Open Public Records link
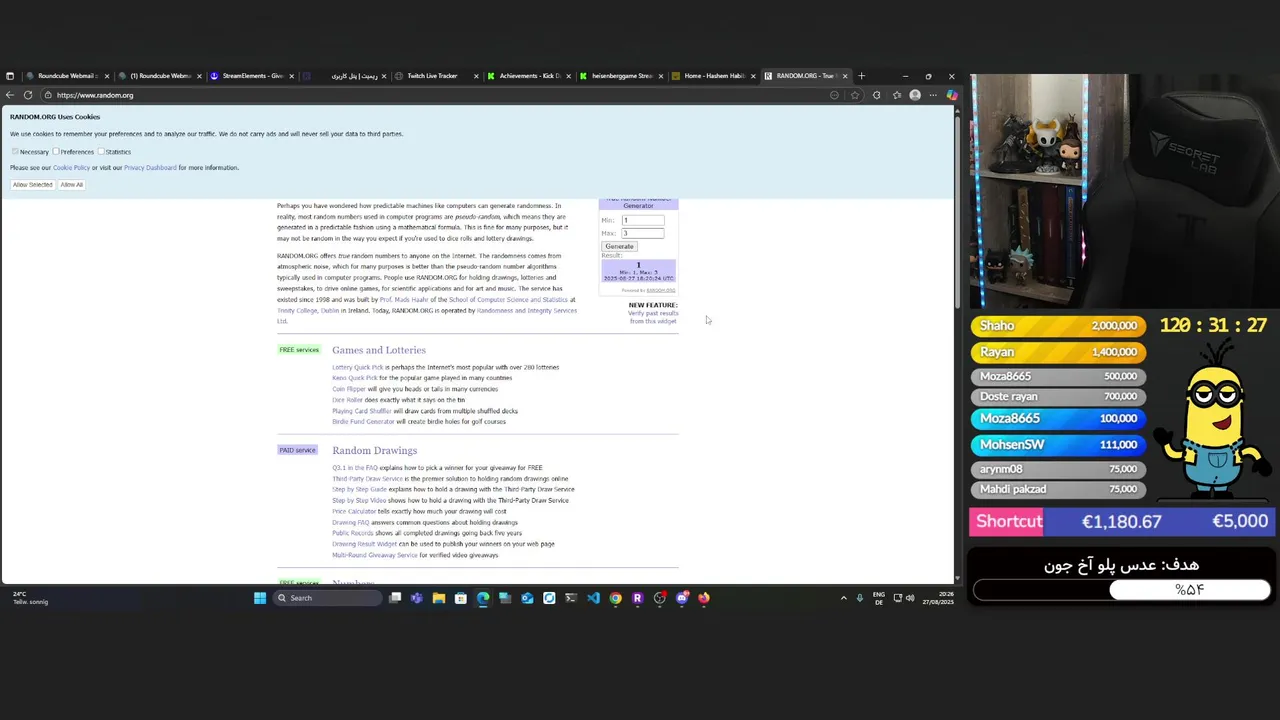The image size is (1280, 720). 353,533
